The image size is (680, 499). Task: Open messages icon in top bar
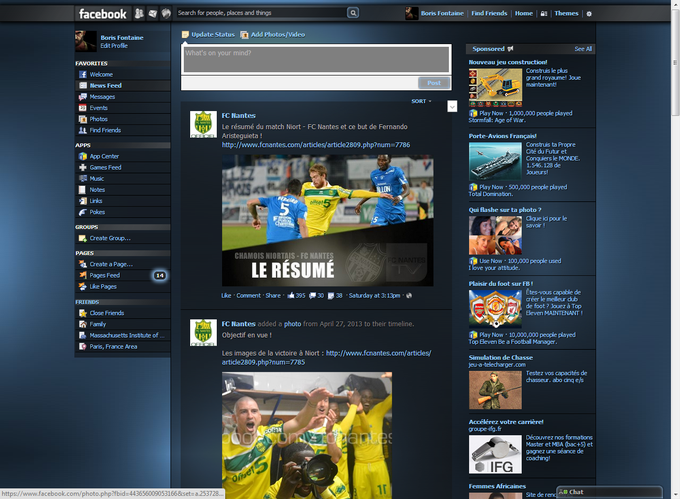(x=153, y=13)
